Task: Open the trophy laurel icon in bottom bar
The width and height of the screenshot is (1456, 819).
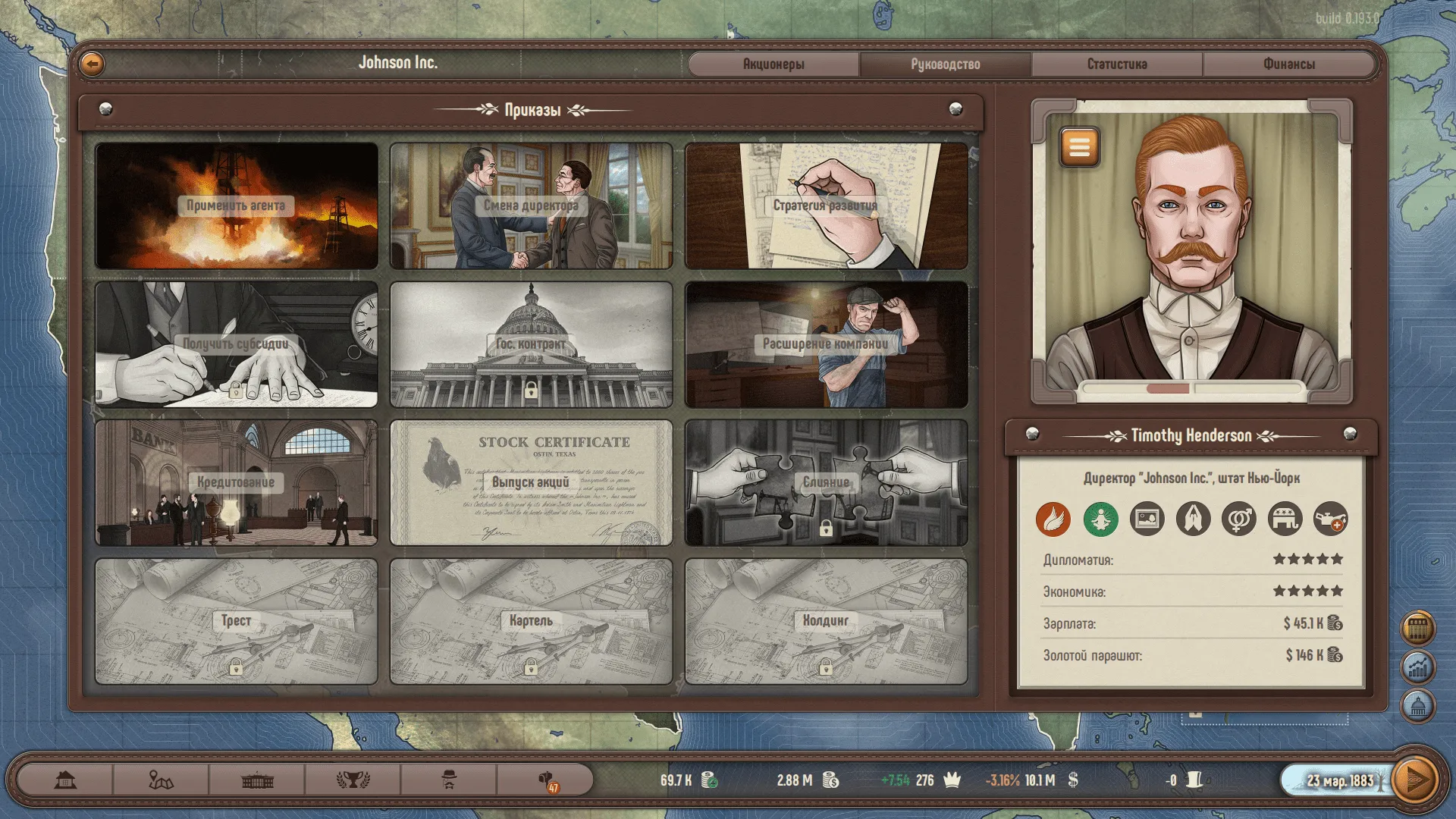Action: 353,780
